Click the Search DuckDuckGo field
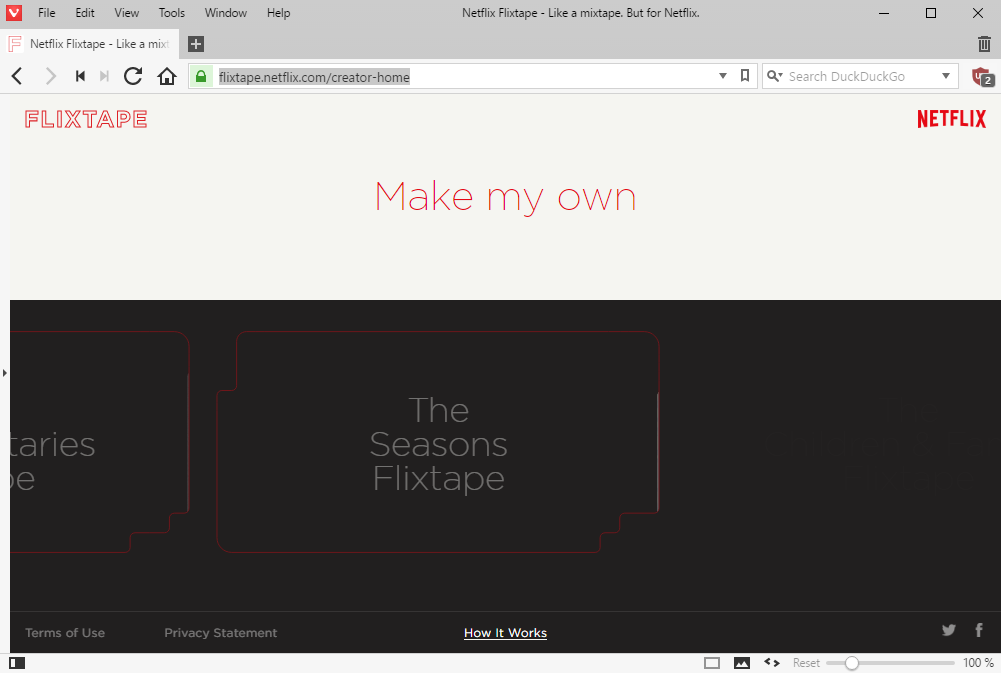 (859, 77)
